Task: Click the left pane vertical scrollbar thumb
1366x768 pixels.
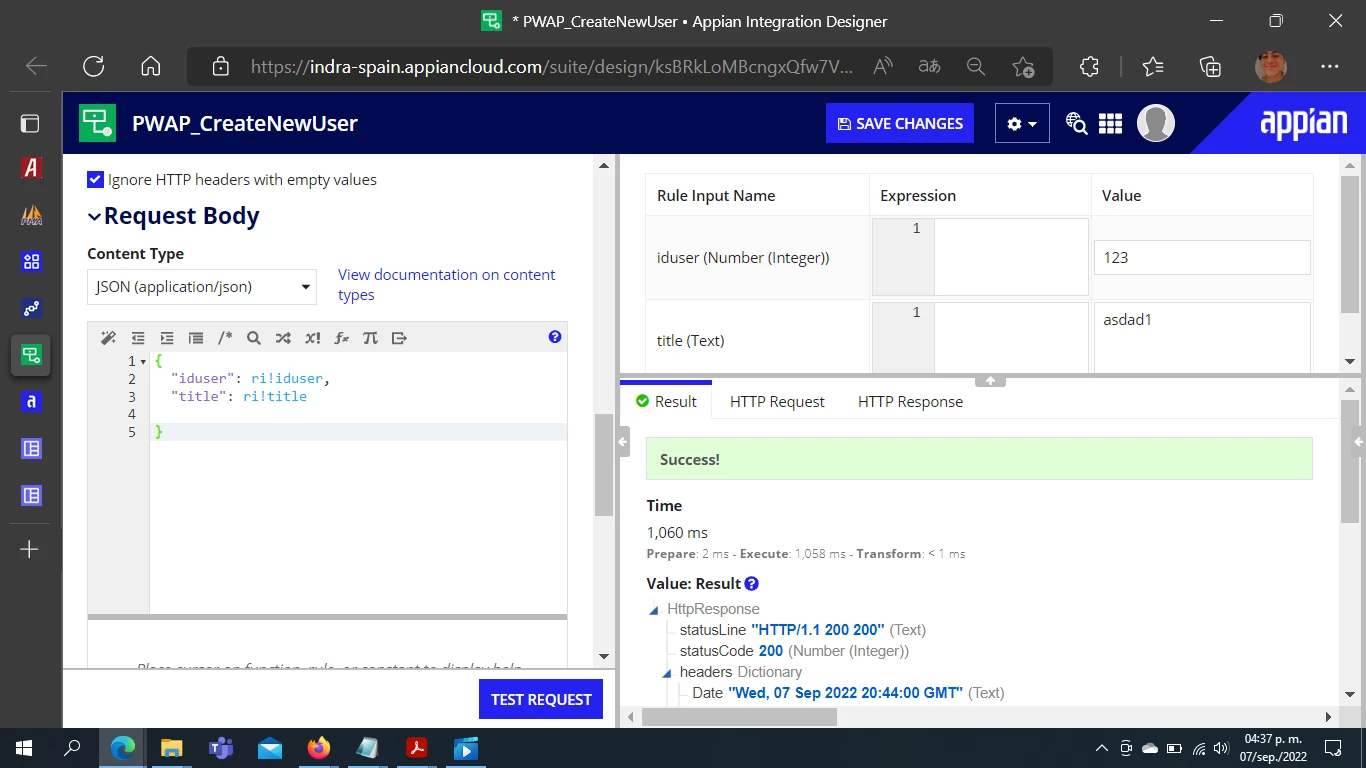Action: (x=604, y=465)
